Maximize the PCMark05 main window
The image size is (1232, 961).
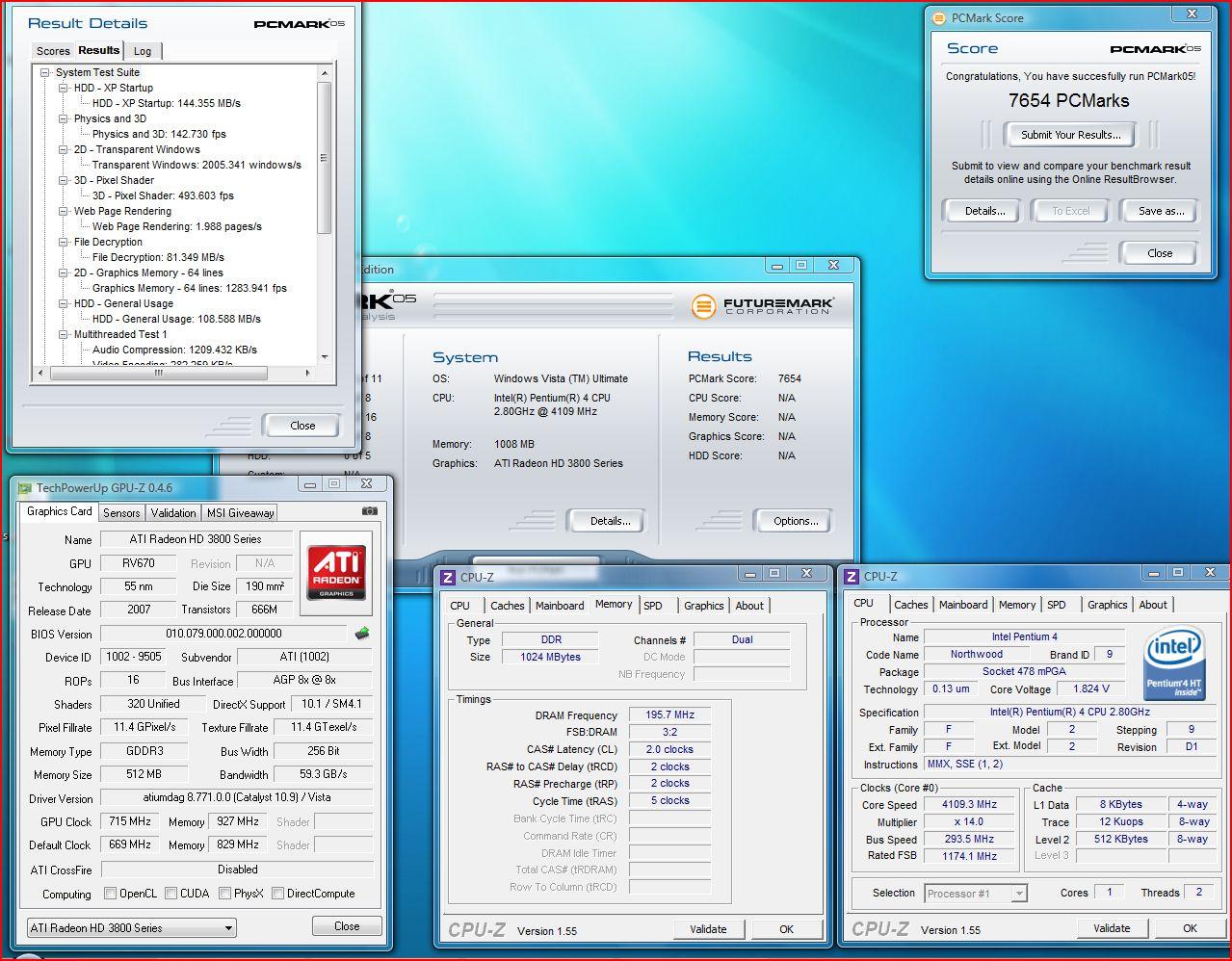[x=801, y=265]
